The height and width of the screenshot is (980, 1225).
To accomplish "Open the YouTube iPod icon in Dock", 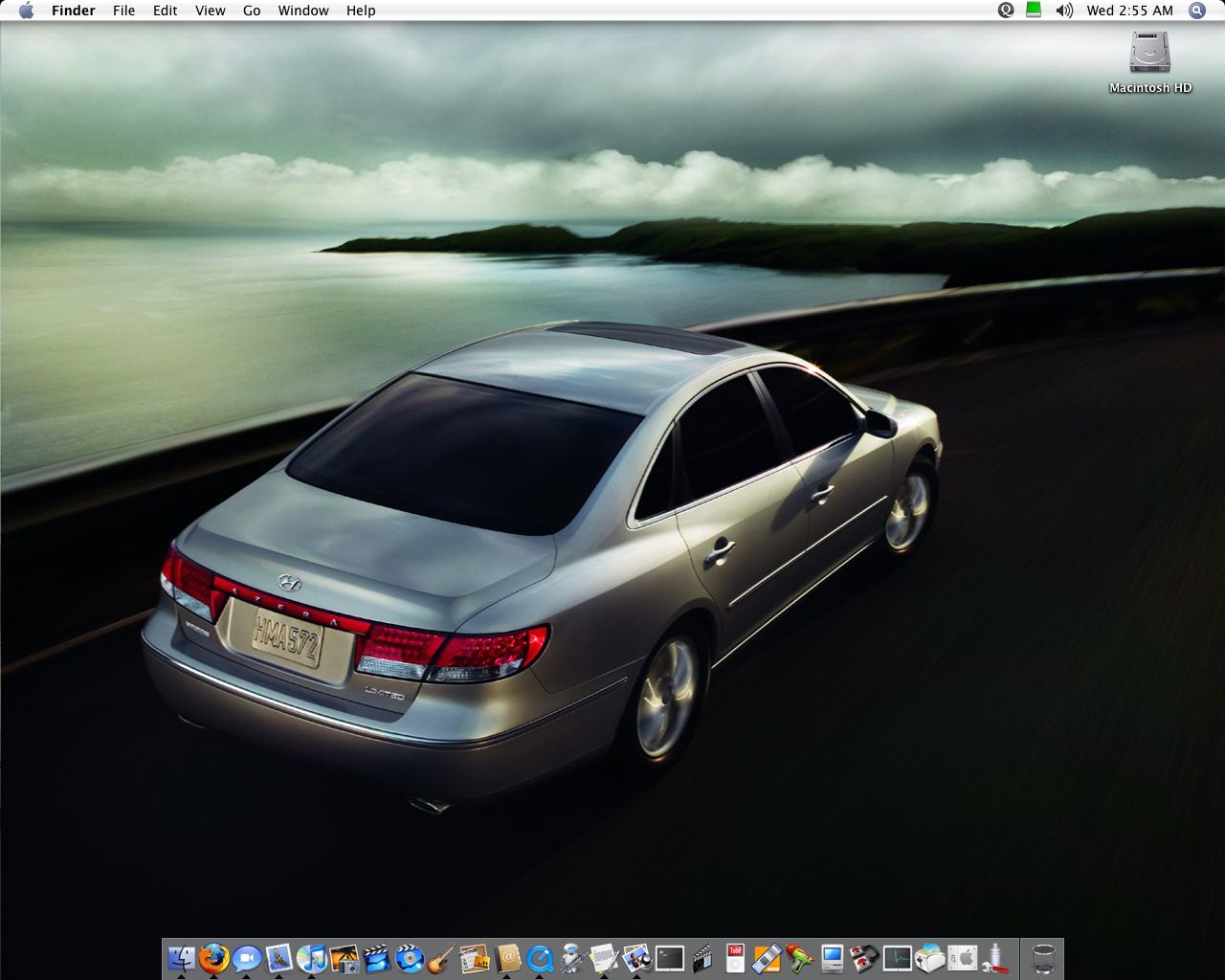I will (x=735, y=957).
